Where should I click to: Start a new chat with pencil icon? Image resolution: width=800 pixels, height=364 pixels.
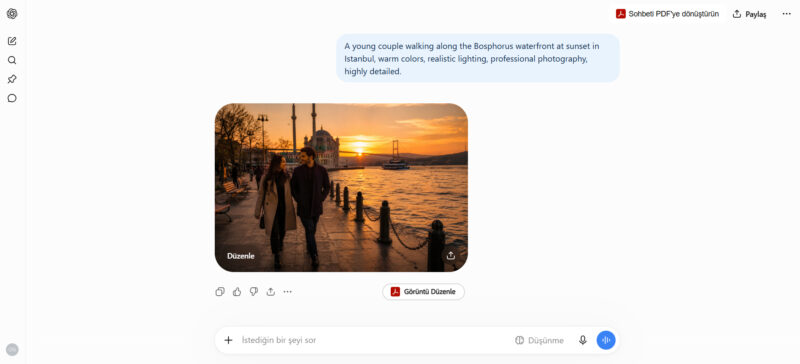click(x=12, y=41)
